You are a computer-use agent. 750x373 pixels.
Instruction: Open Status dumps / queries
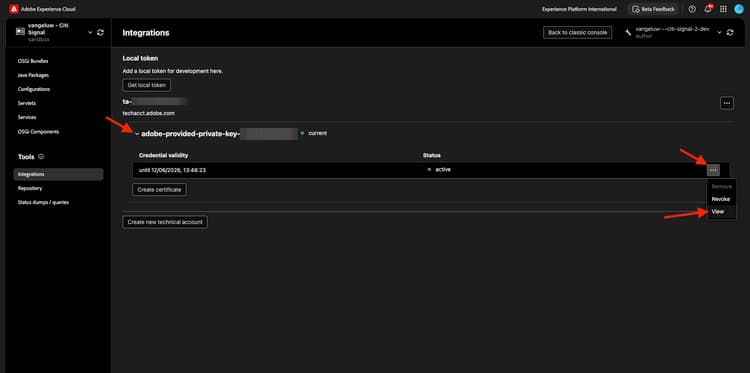[x=43, y=202]
